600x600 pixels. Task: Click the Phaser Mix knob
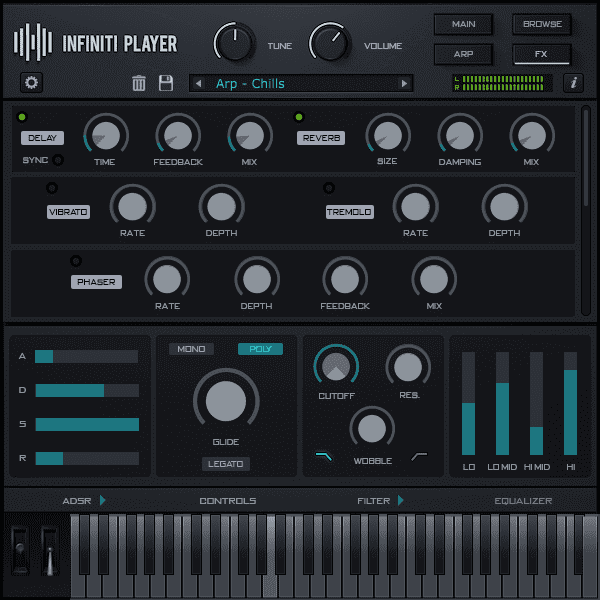[434, 279]
